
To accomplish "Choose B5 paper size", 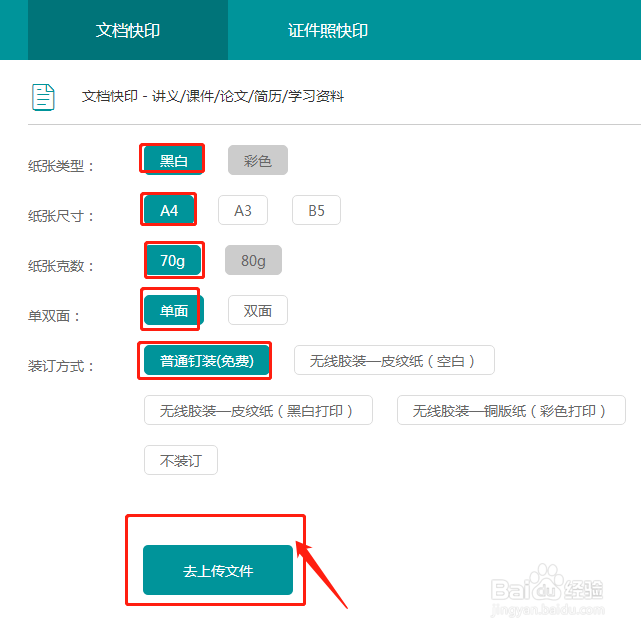I will [316, 210].
